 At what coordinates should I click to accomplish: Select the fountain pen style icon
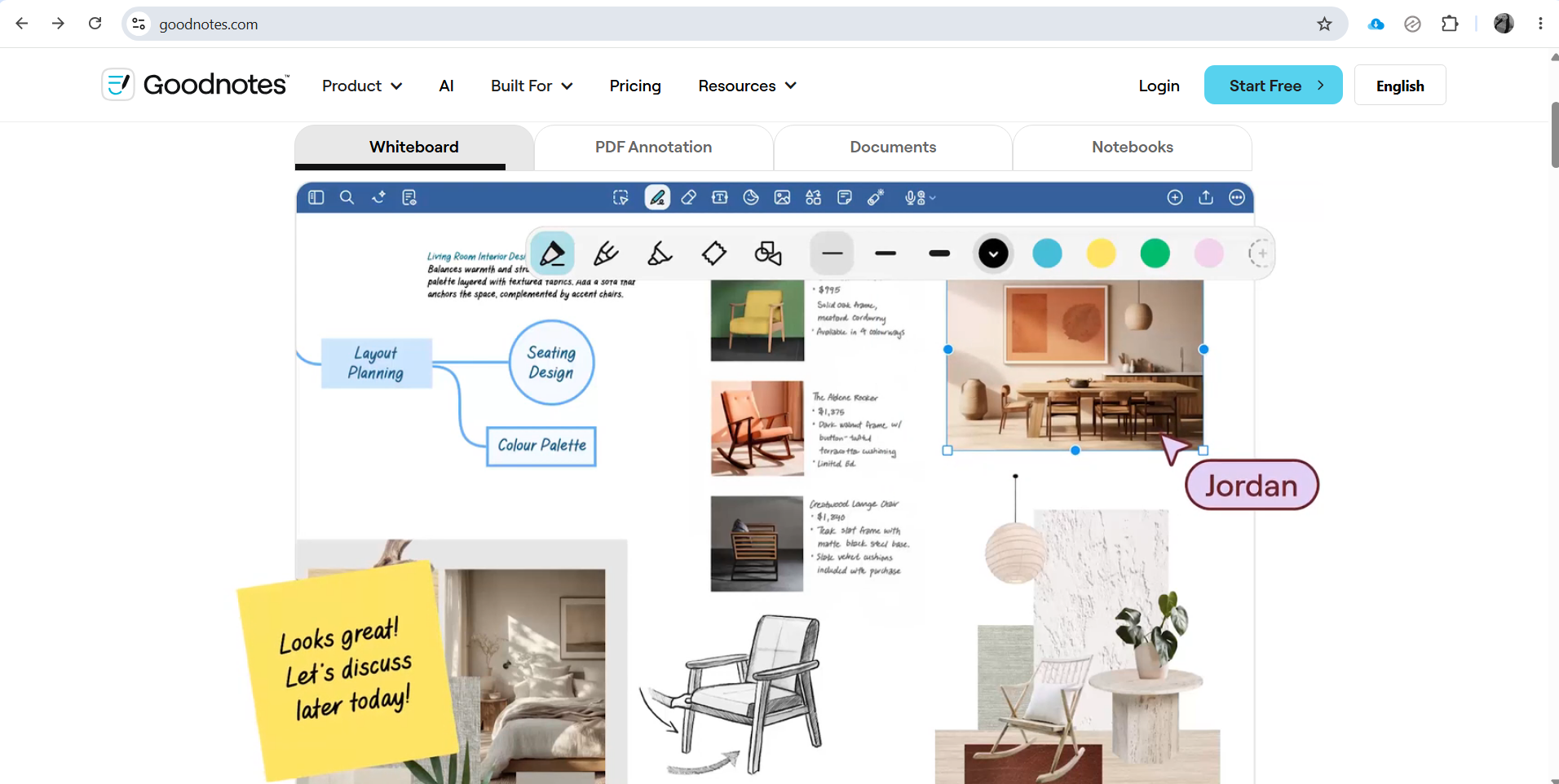pos(553,253)
